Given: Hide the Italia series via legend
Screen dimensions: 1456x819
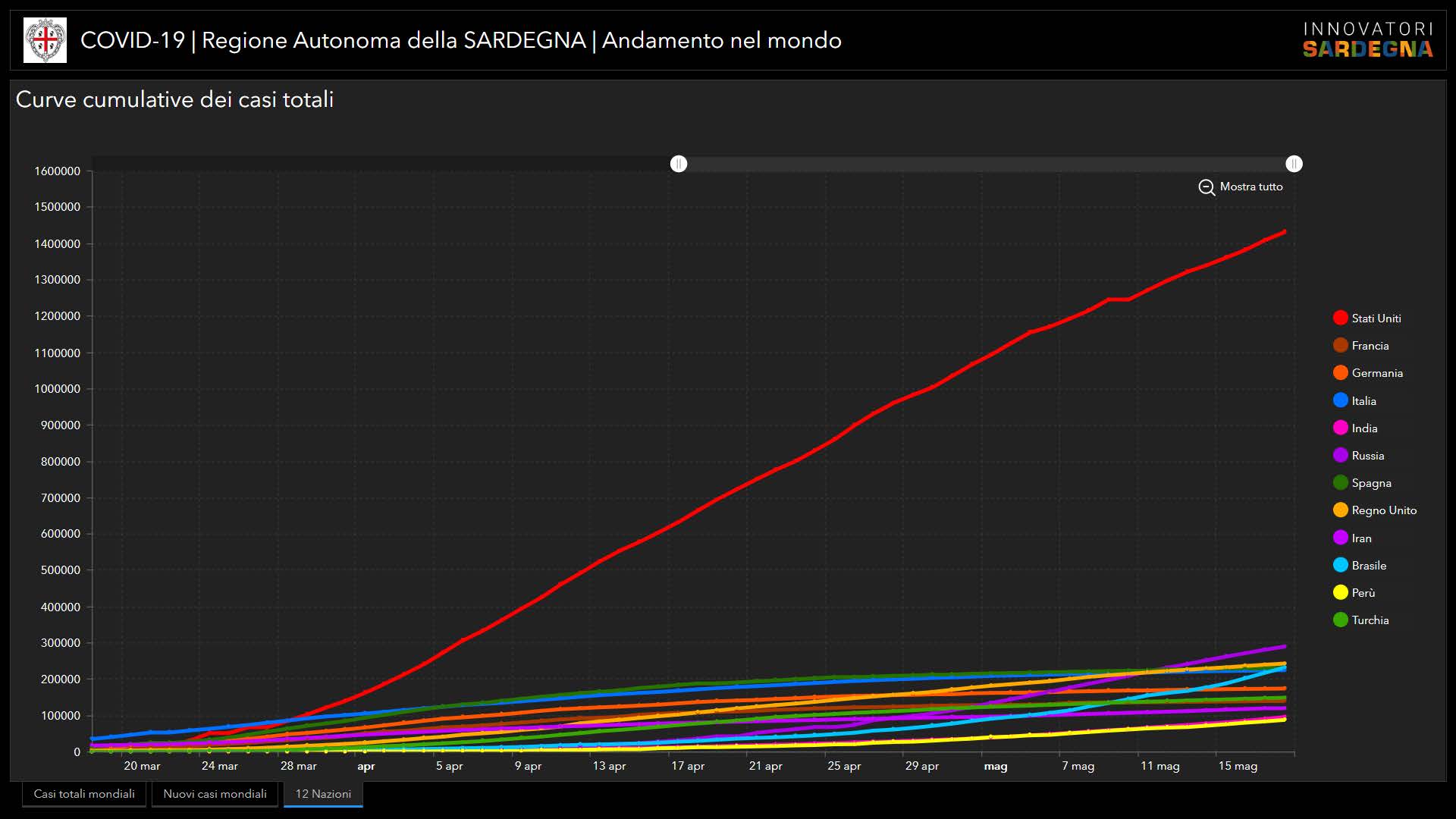Looking at the screenshot, I should click(1340, 401).
